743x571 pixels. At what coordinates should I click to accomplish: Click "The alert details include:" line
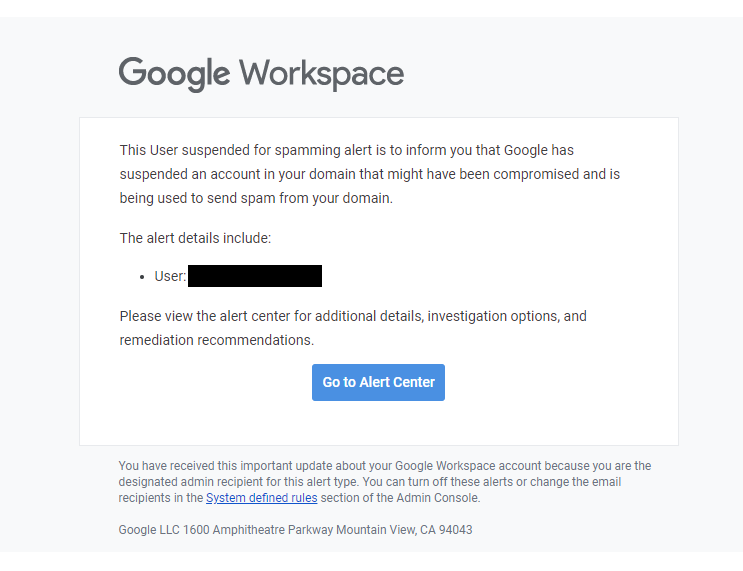point(195,238)
